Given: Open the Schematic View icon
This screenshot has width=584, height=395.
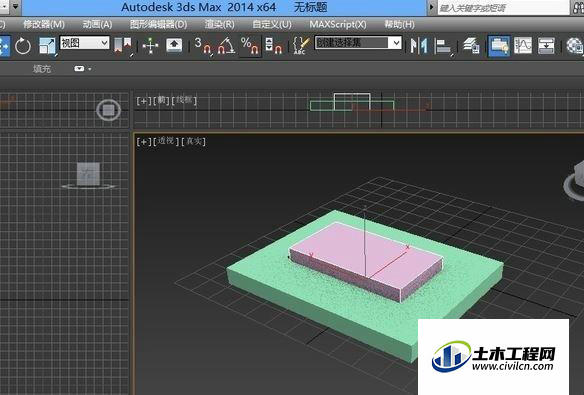Looking at the screenshot, I should pos(546,46).
